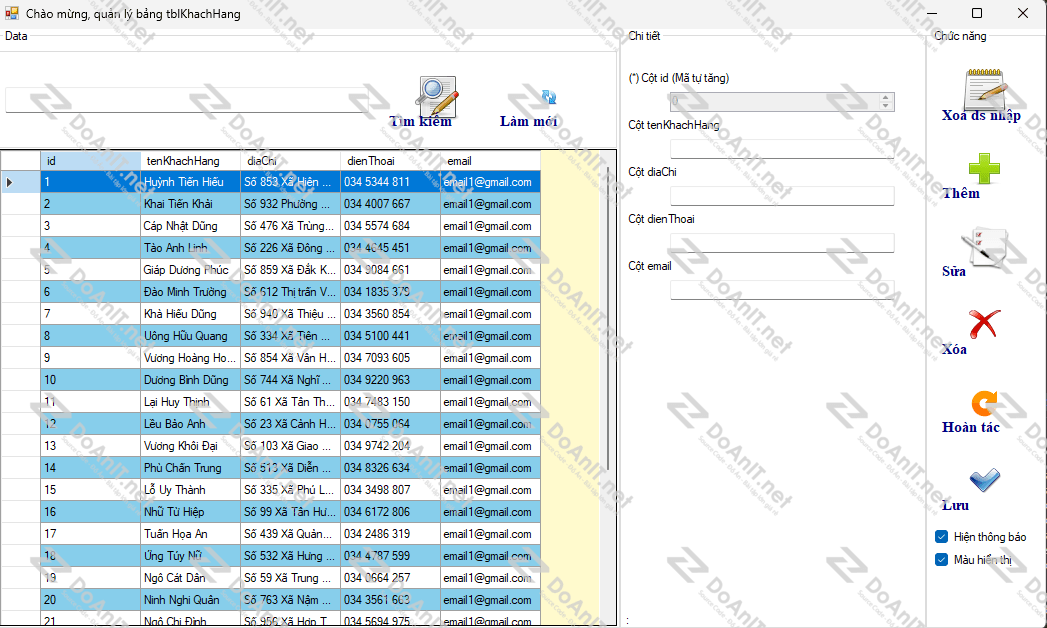Maximize the tblKhachHang window
The width and height of the screenshot is (1047, 628).
click(977, 13)
